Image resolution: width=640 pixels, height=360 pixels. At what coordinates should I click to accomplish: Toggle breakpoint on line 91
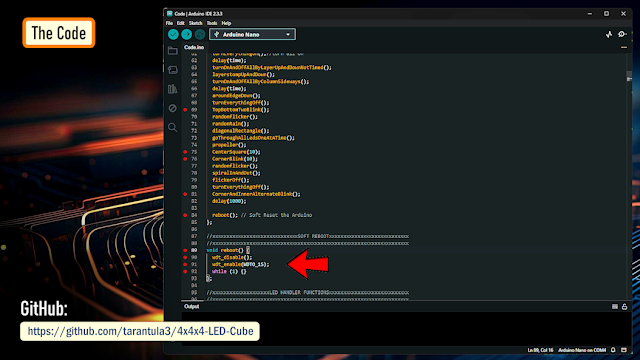(185, 264)
